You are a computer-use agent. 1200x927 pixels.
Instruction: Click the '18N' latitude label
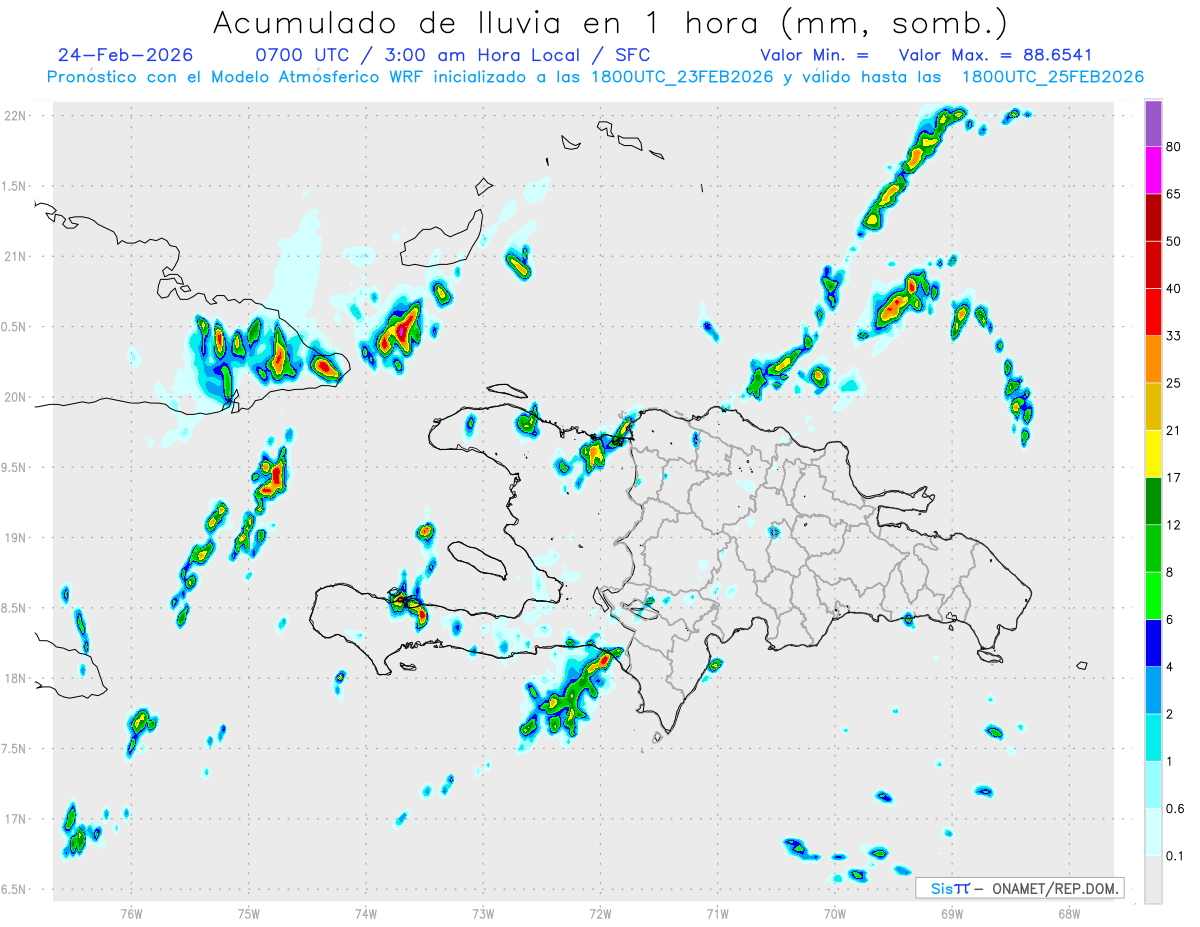pos(15,679)
